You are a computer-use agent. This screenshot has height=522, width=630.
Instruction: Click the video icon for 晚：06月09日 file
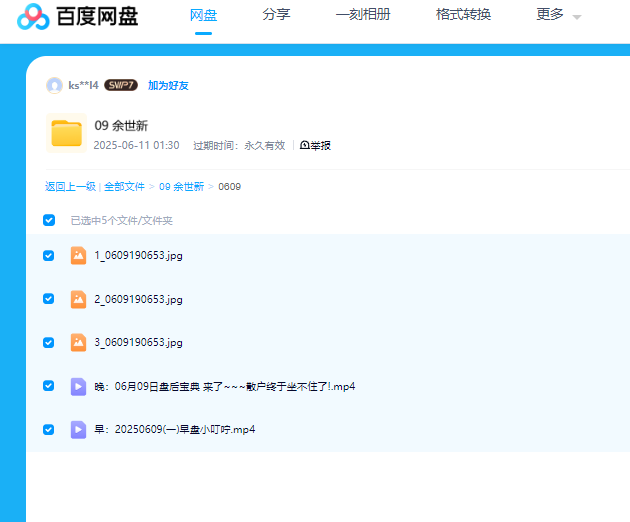(78, 386)
